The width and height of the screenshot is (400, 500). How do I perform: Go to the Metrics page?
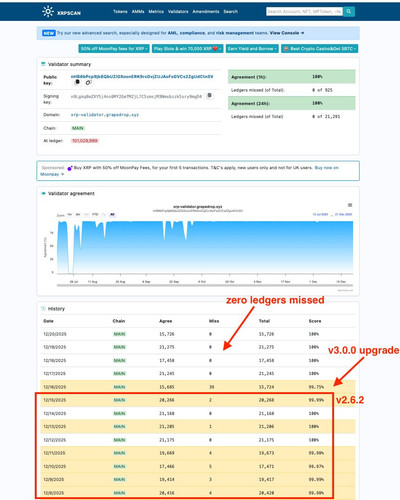pos(156,12)
